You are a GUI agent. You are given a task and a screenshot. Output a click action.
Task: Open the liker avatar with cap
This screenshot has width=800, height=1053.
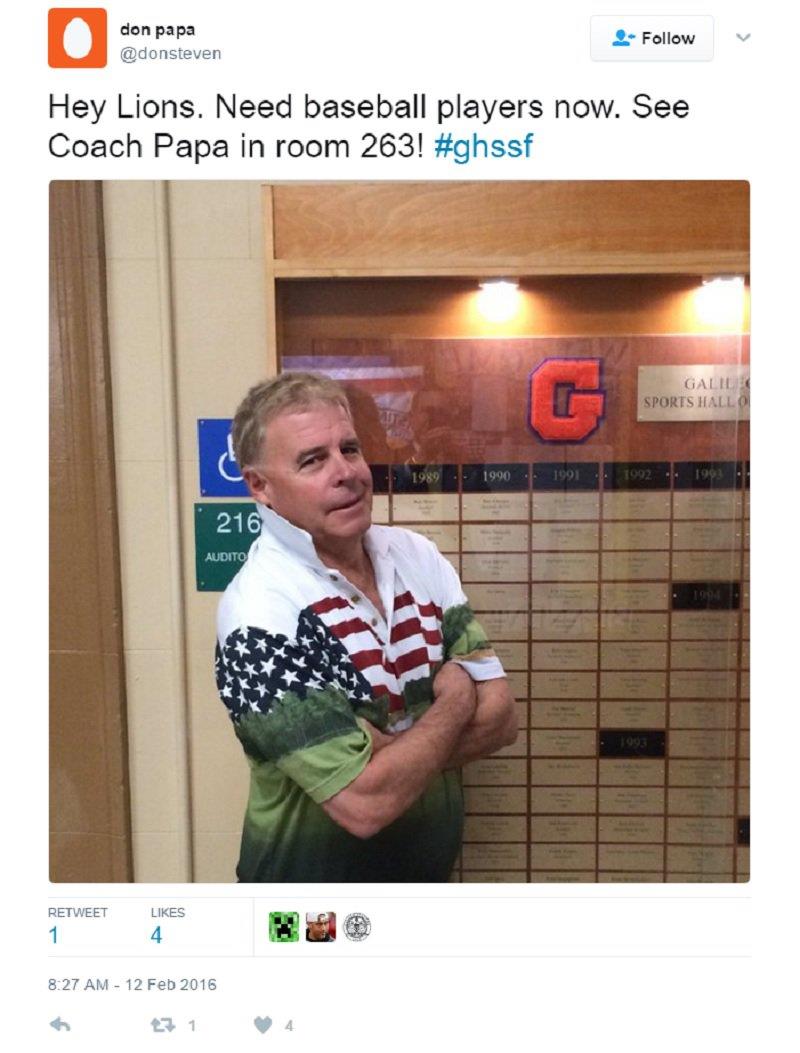pyautogui.click(x=320, y=927)
